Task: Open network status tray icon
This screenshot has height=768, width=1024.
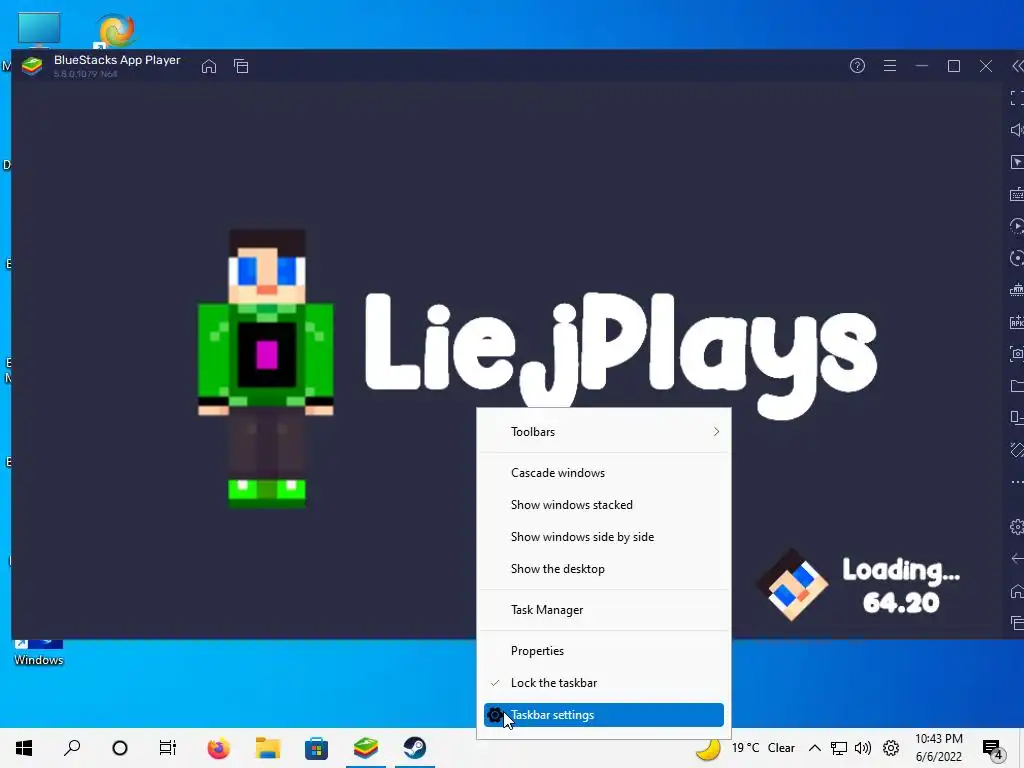Action: 839,748
